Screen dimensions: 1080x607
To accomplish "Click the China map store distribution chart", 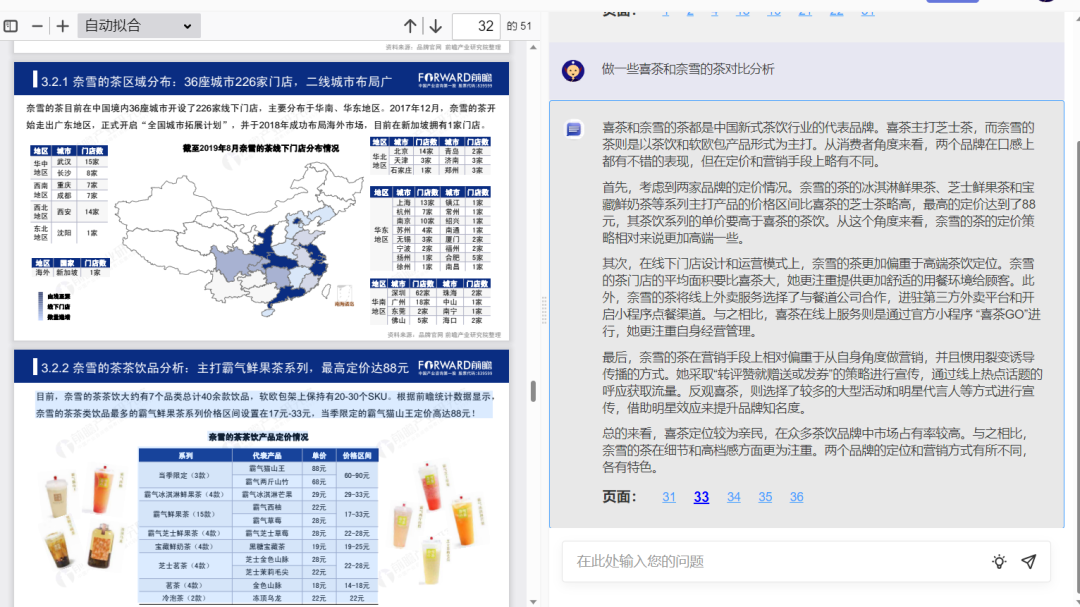I will pos(239,241).
